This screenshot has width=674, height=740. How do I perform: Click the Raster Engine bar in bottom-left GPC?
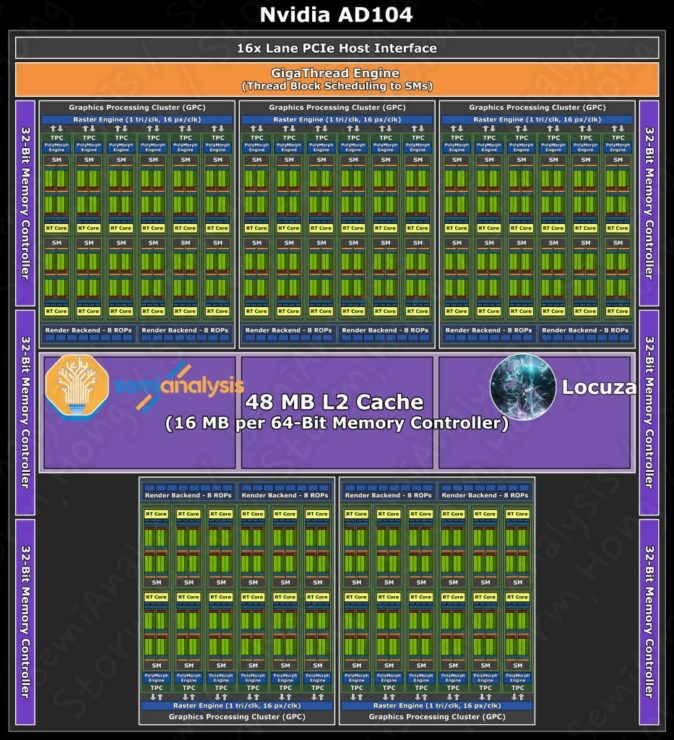[x=237, y=706]
